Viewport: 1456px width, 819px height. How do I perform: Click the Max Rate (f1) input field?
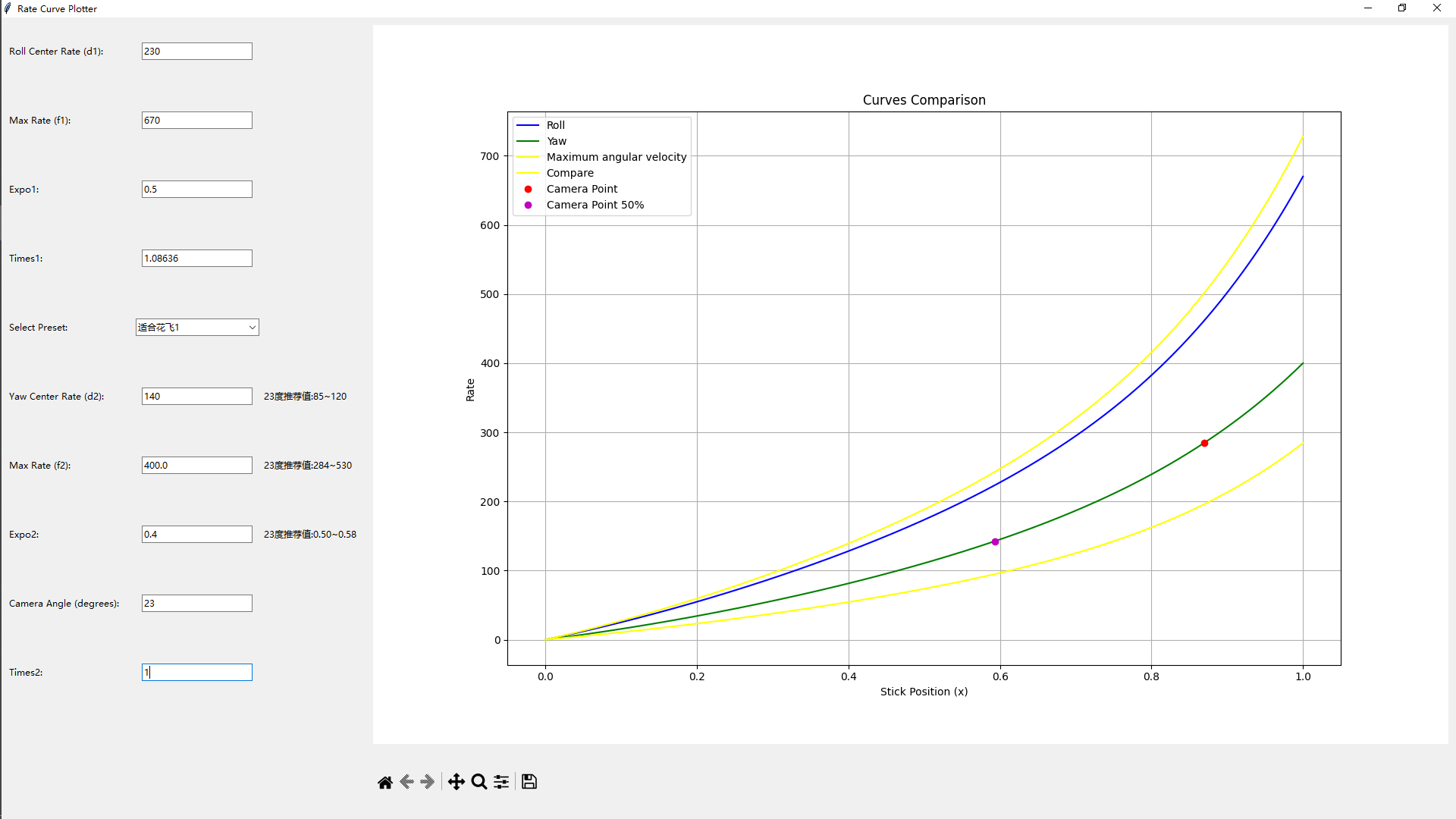point(196,121)
